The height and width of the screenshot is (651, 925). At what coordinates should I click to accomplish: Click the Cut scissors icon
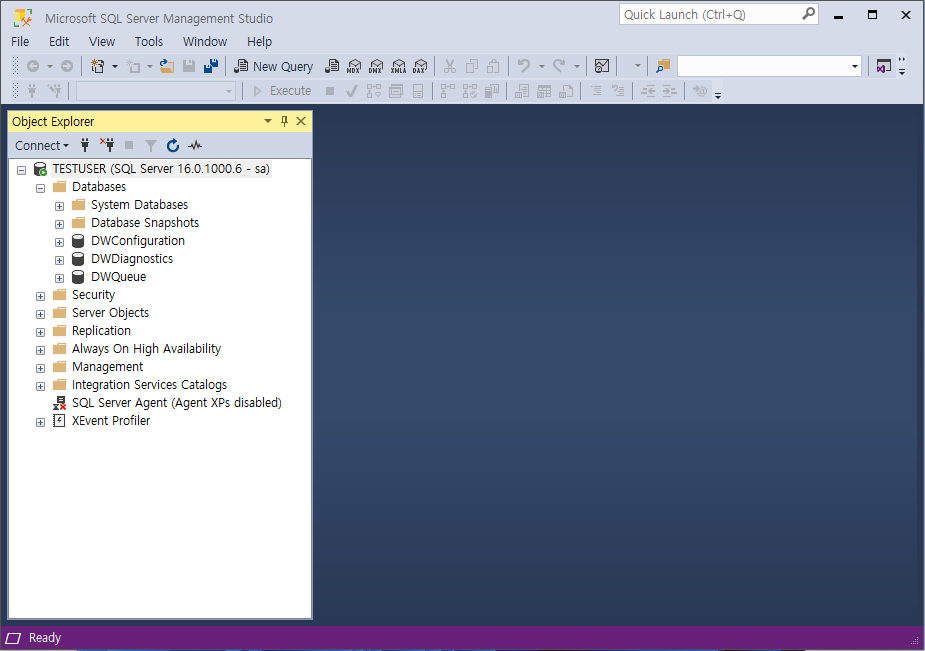450,67
